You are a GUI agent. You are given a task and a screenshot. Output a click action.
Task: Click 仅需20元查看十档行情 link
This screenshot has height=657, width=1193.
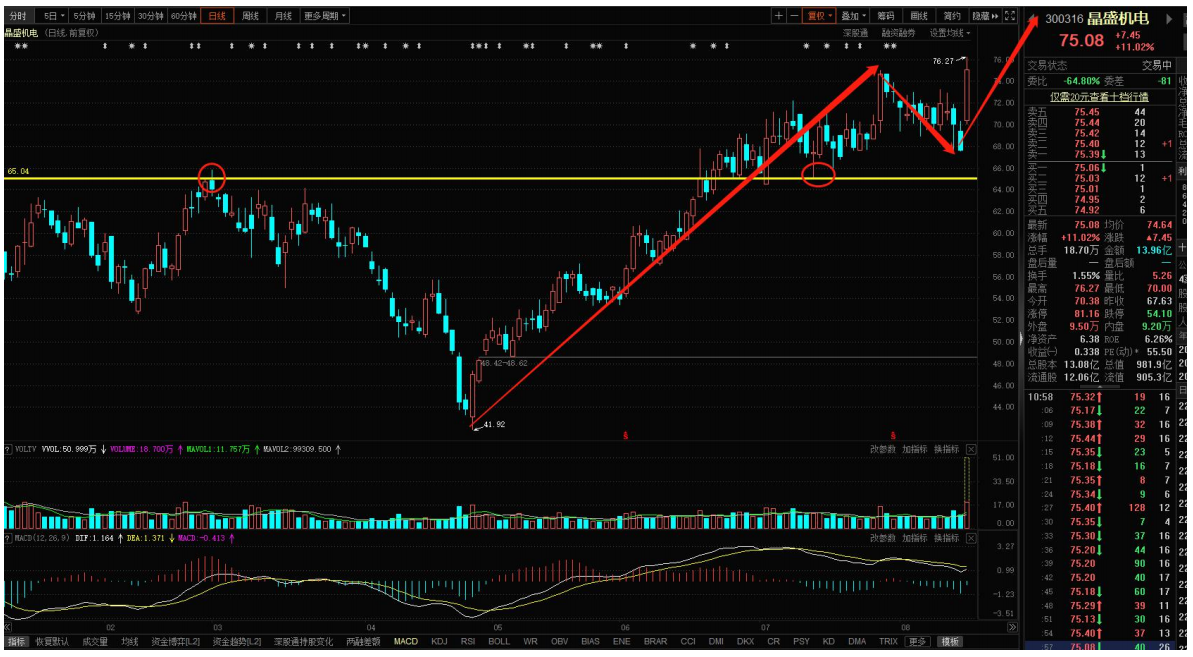(x=1099, y=97)
